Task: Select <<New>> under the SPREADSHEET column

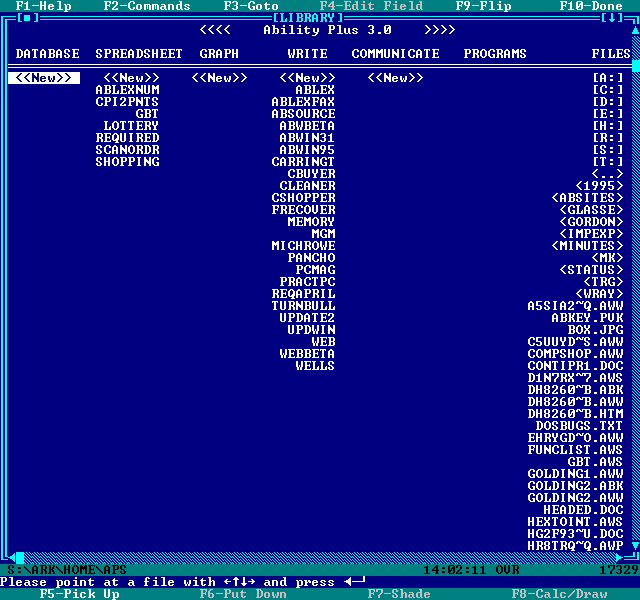Action: (131, 78)
